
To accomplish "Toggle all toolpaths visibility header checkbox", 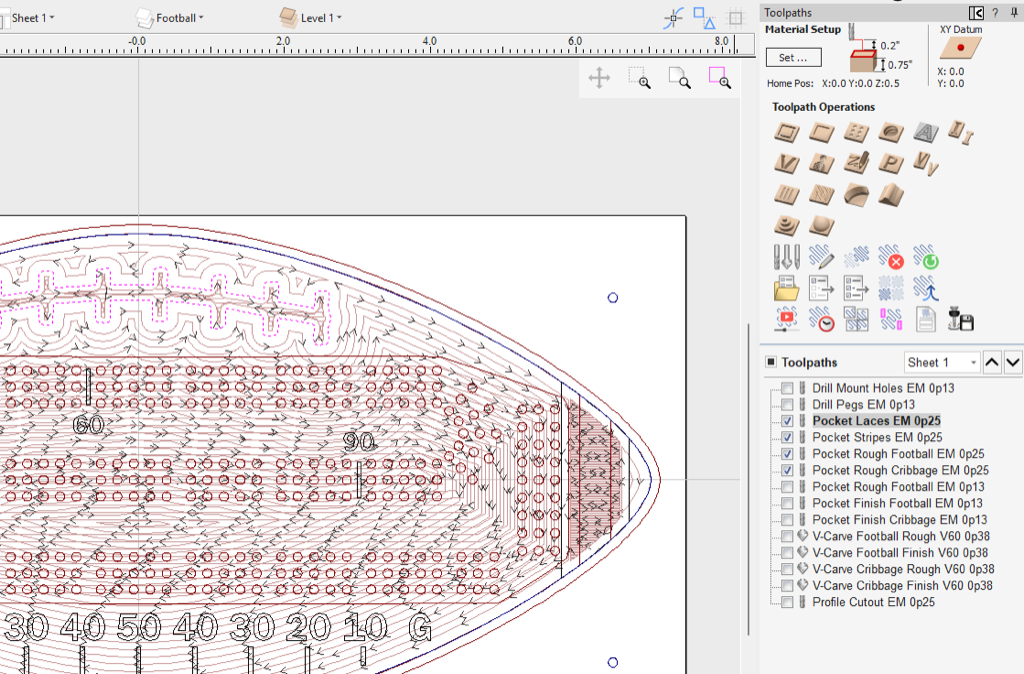I will click(771, 362).
